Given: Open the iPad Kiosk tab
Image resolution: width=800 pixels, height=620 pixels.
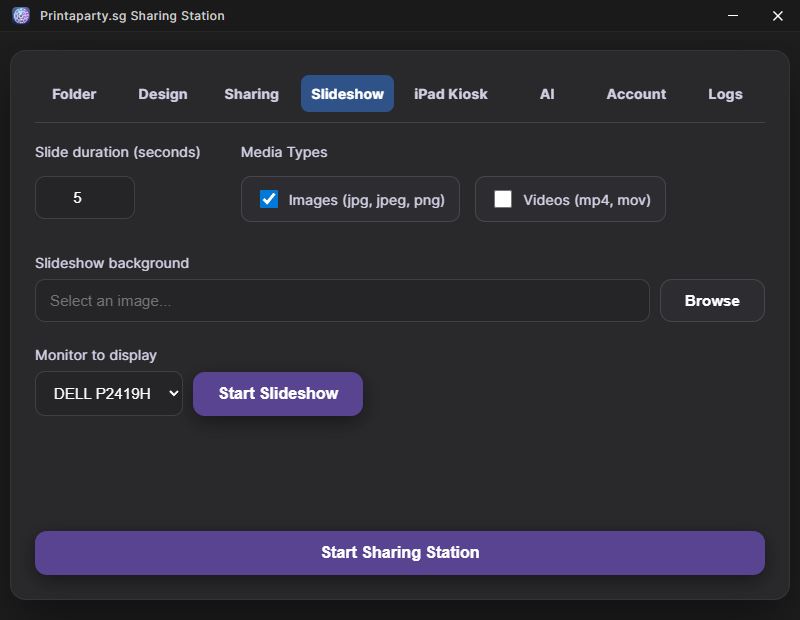Looking at the screenshot, I should pyautogui.click(x=451, y=94).
